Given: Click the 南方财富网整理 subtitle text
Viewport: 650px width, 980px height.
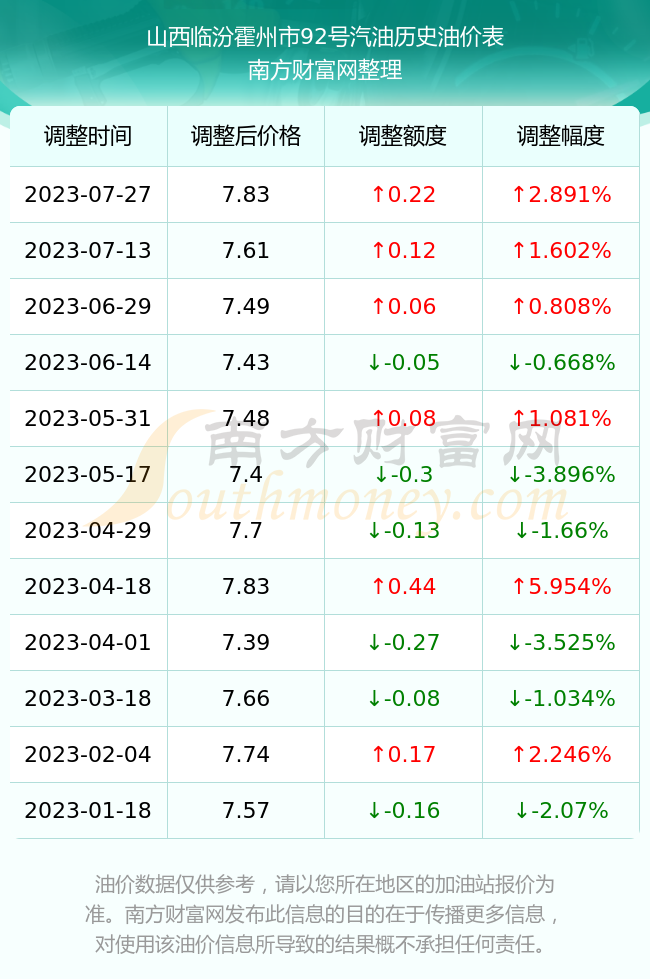Looking at the screenshot, I should pyautogui.click(x=325, y=70).
